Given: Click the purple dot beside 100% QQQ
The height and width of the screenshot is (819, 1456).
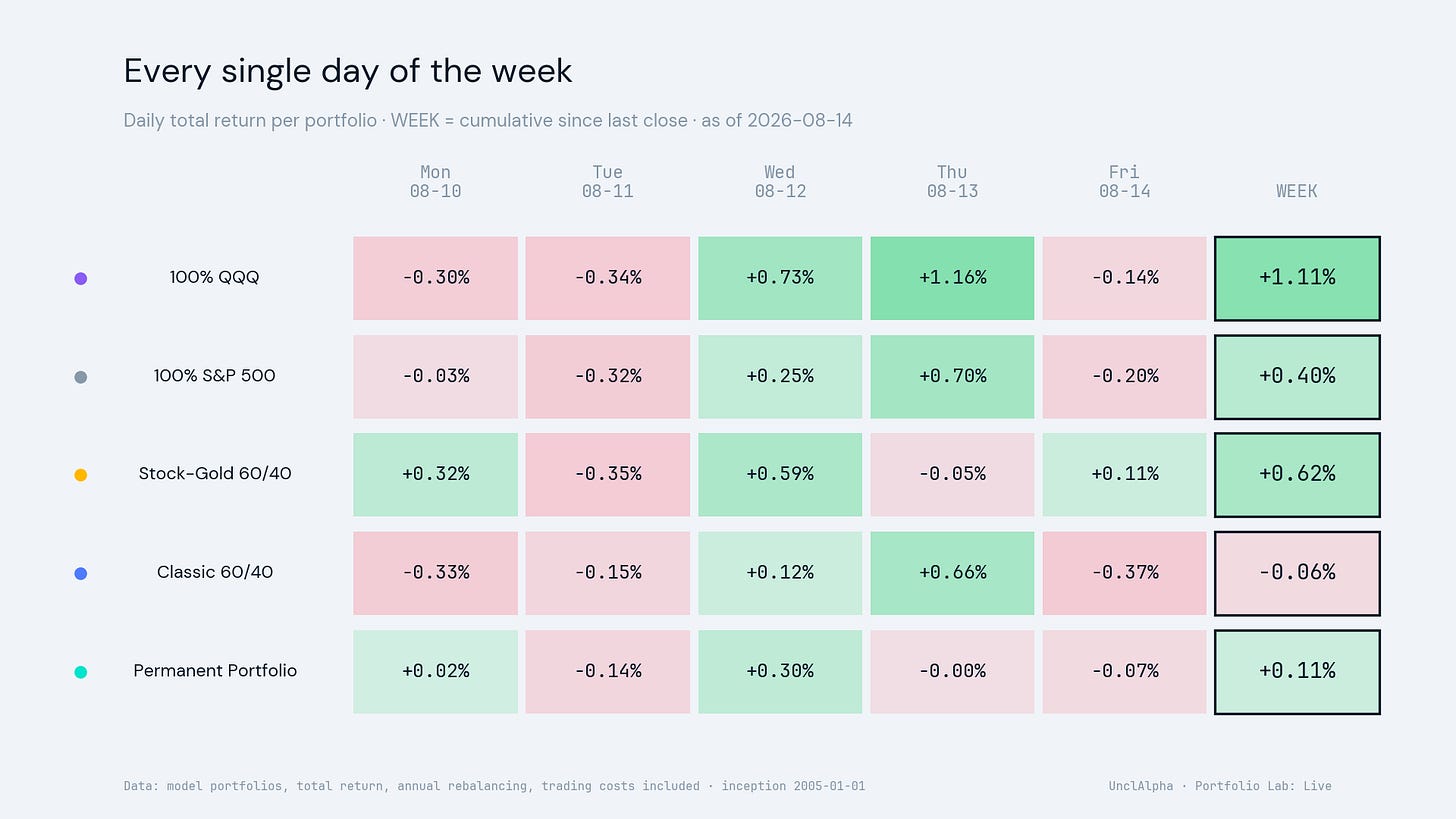Looking at the screenshot, I should 81,278.
